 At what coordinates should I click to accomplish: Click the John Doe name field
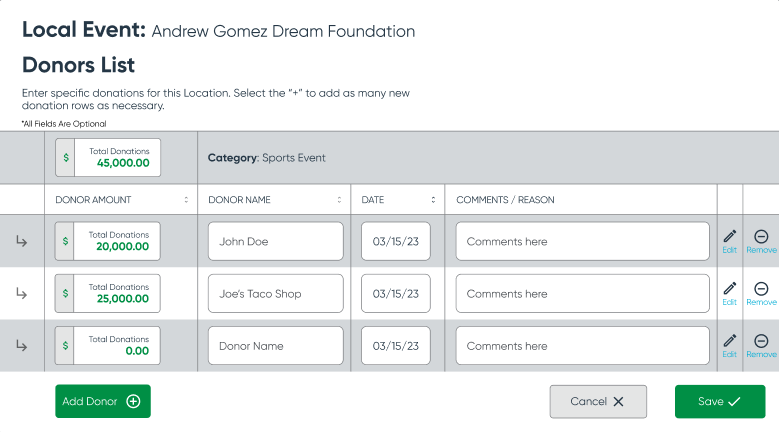point(275,241)
